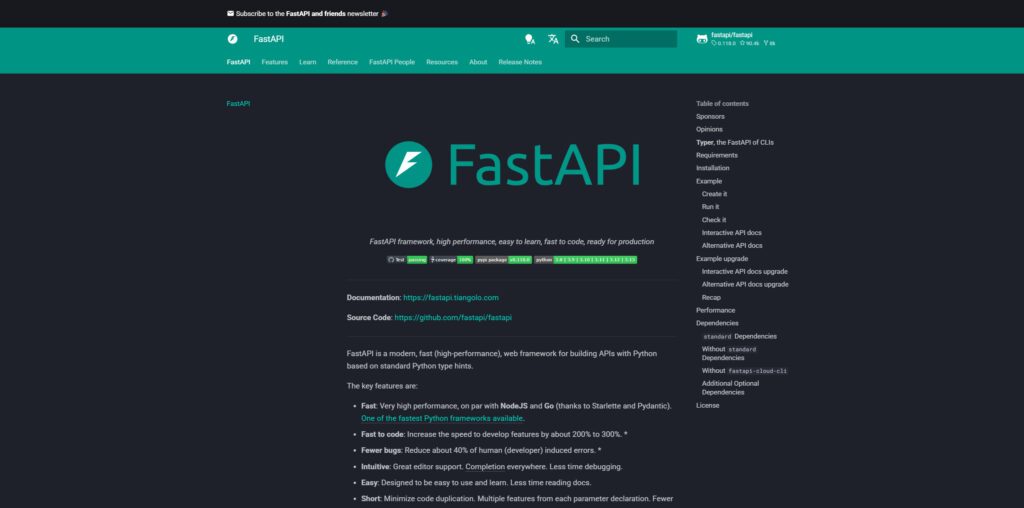Click the magnifying glass search icon
Image resolution: width=1024 pixels, height=508 pixels.
[x=575, y=39]
